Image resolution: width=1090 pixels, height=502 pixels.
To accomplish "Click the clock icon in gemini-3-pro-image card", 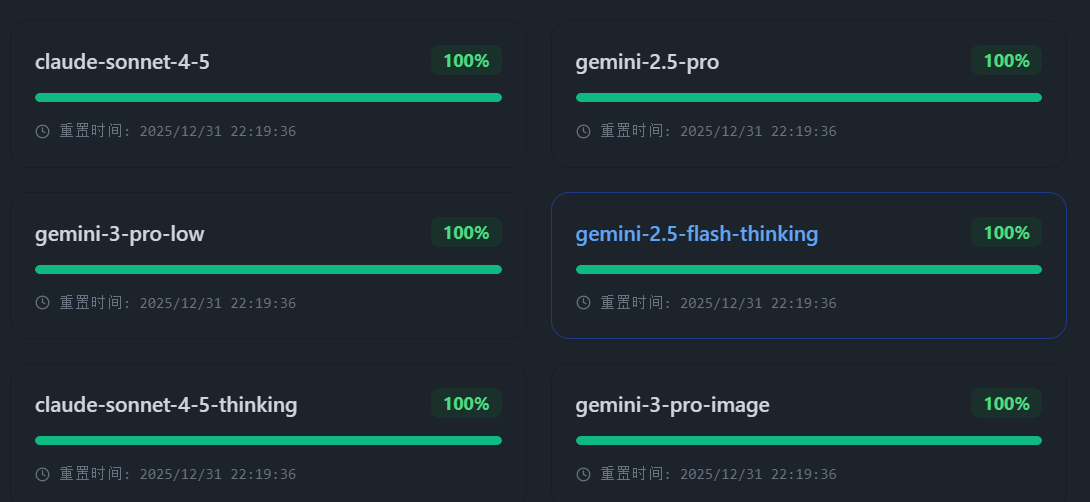I will (583, 474).
